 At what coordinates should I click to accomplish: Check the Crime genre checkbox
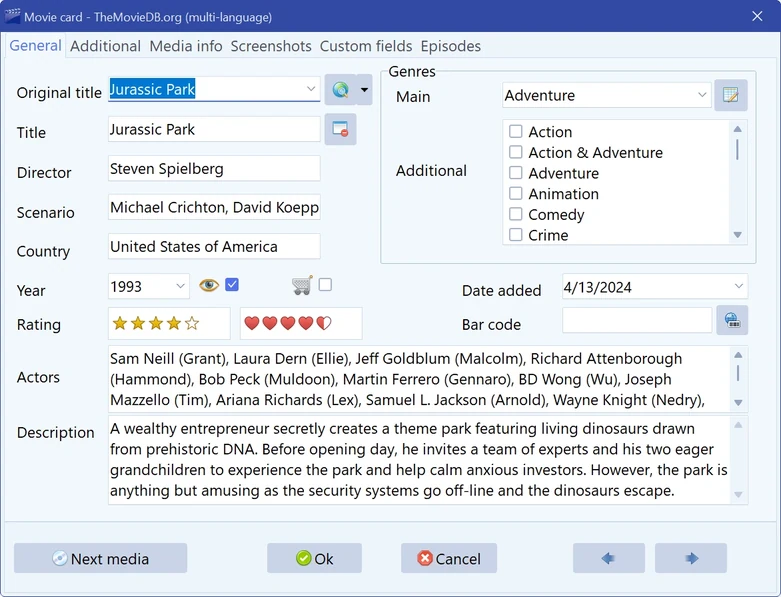pyautogui.click(x=516, y=235)
